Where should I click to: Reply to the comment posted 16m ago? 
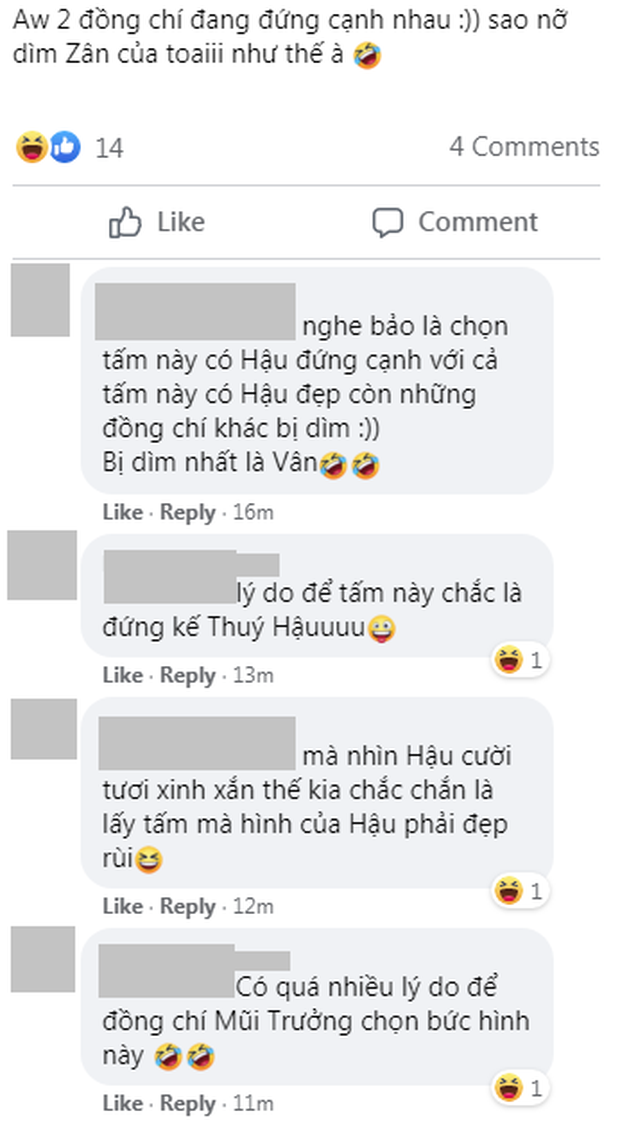[188, 512]
